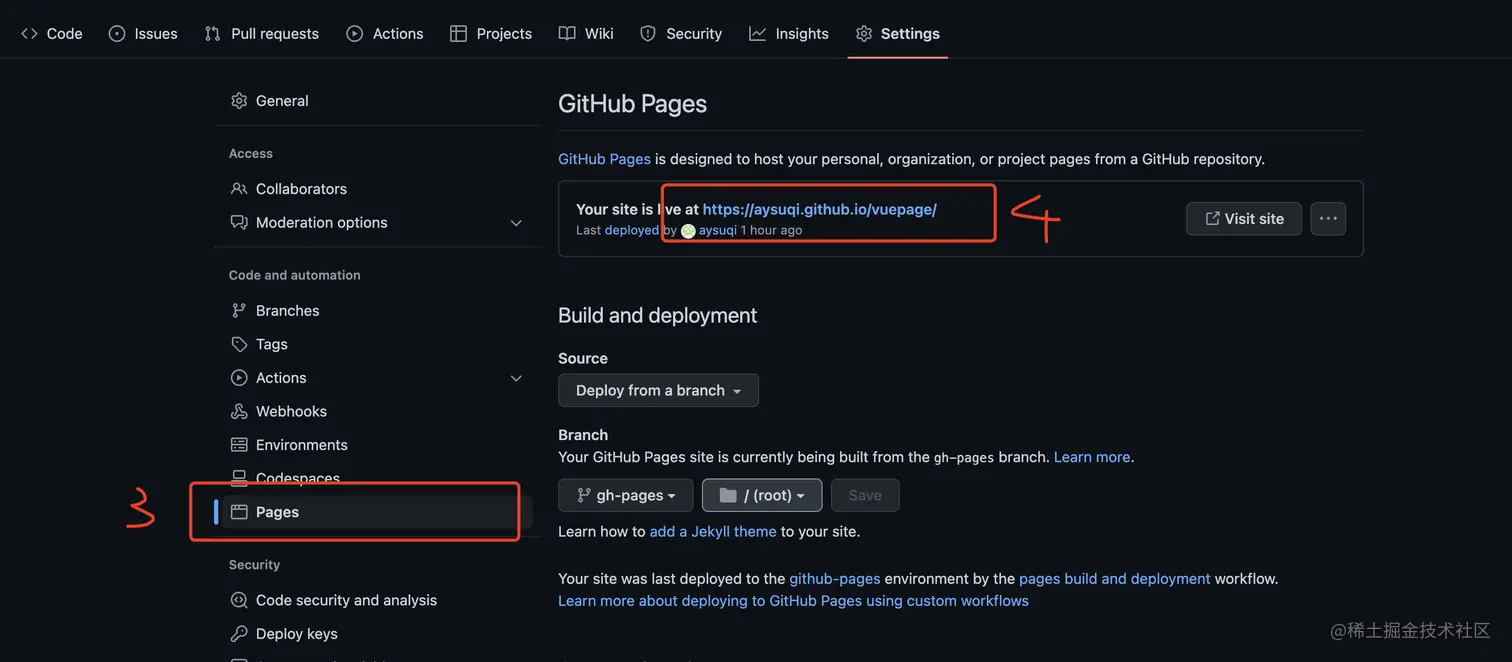Switch to the Insights tab
Viewport: 1512px width, 662px height.
point(789,34)
